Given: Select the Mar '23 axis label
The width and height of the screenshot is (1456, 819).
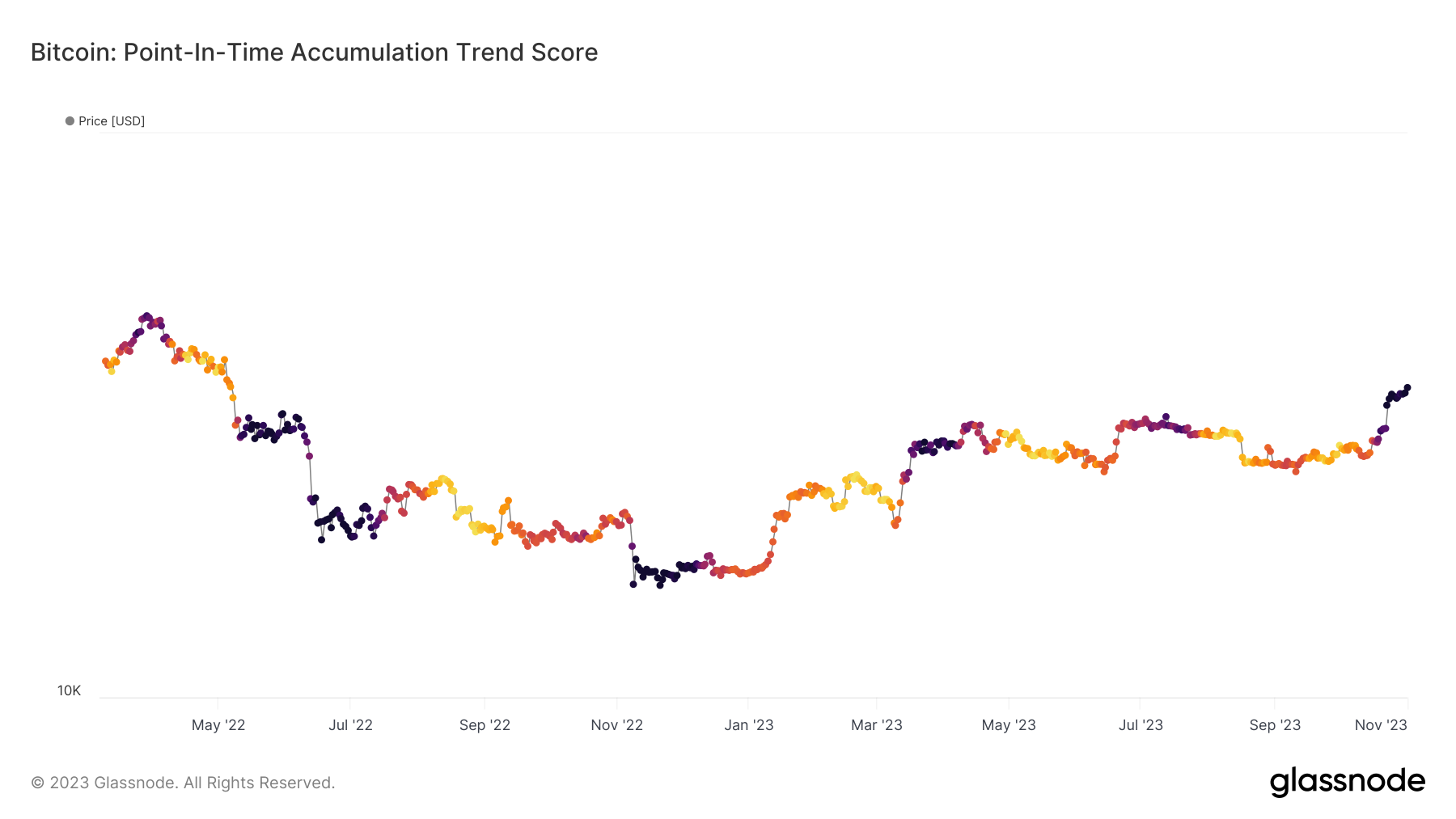Looking at the screenshot, I should [876, 725].
